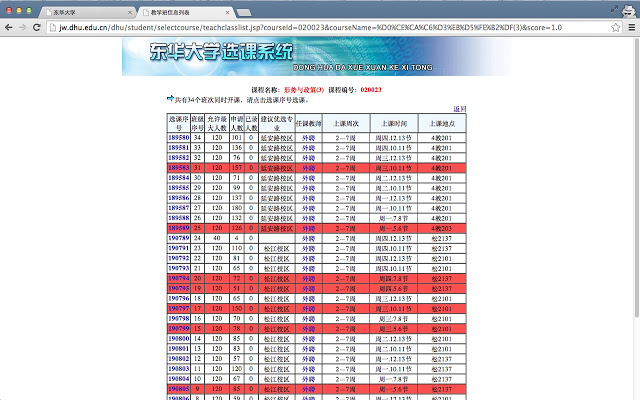The image size is (640, 400).
Task: Select course number 190789
Action: pos(179,238)
